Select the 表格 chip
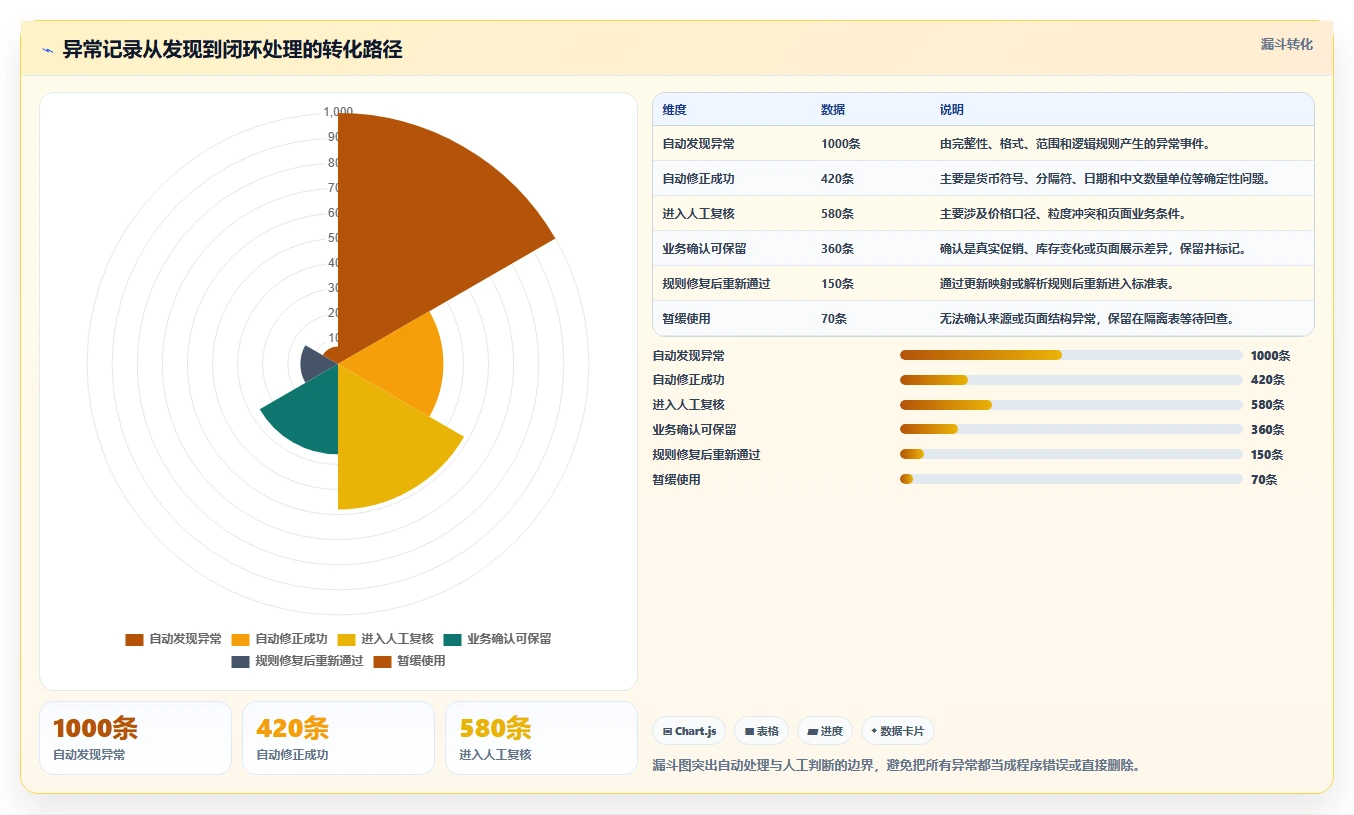 tap(762, 731)
